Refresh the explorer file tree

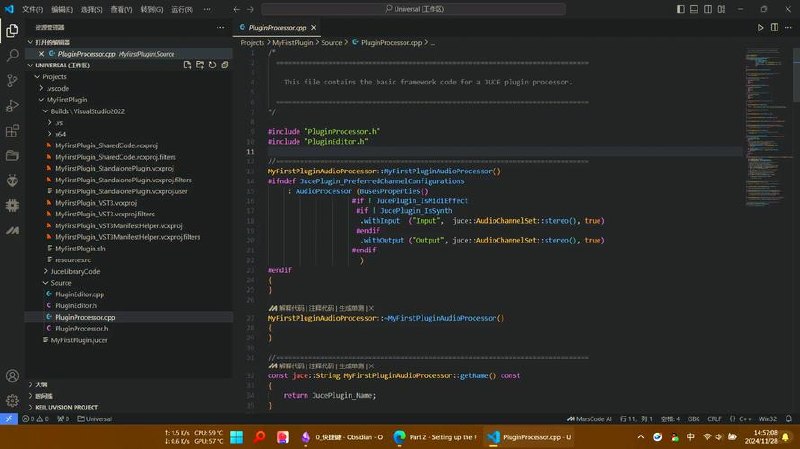point(212,65)
